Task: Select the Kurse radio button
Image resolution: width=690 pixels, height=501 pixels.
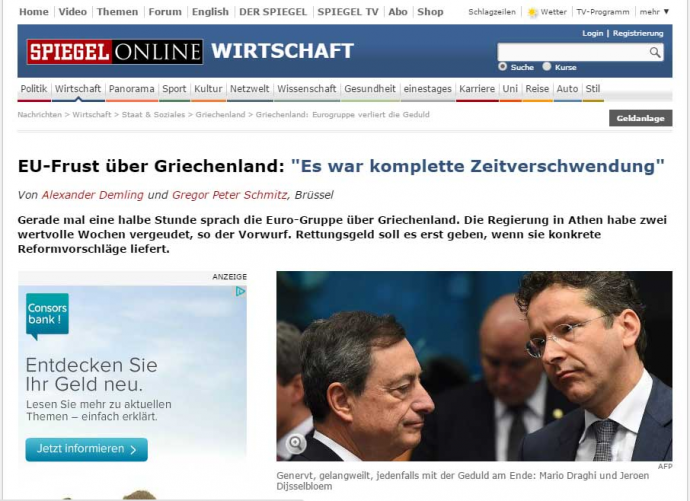Action: click(547, 66)
